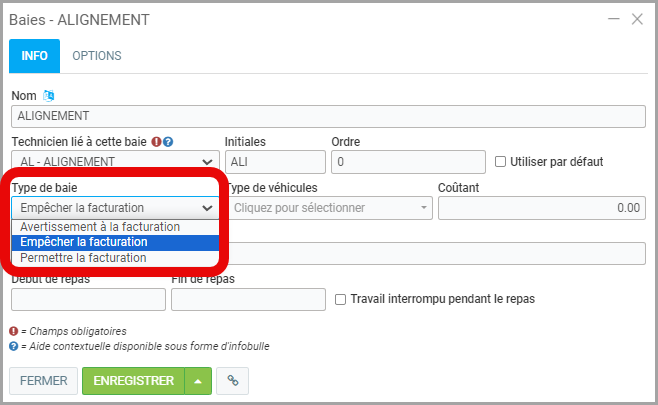Click into the Nom text field

click(328, 115)
